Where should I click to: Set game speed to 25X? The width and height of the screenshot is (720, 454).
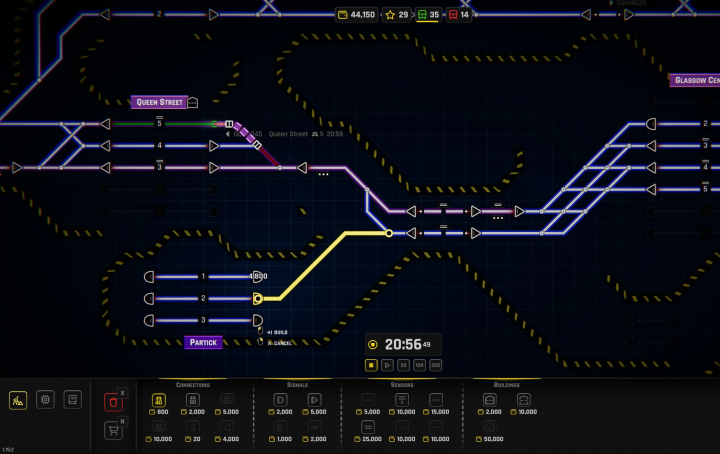point(435,365)
